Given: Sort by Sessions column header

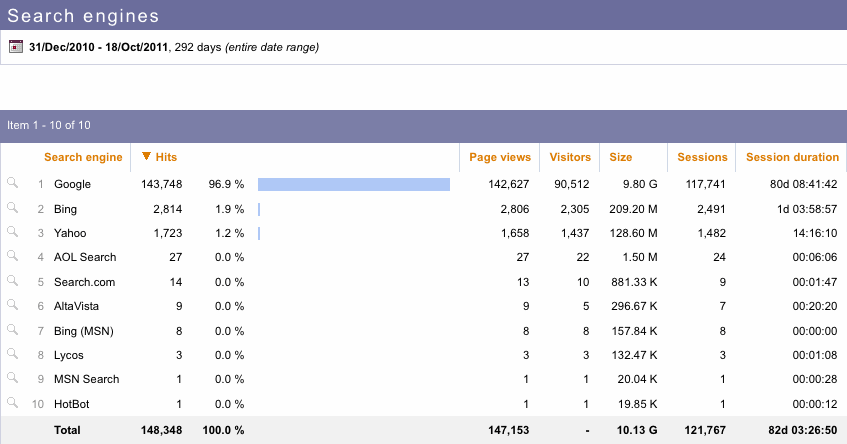Looking at the screenshot, I should tap(702, 157).
